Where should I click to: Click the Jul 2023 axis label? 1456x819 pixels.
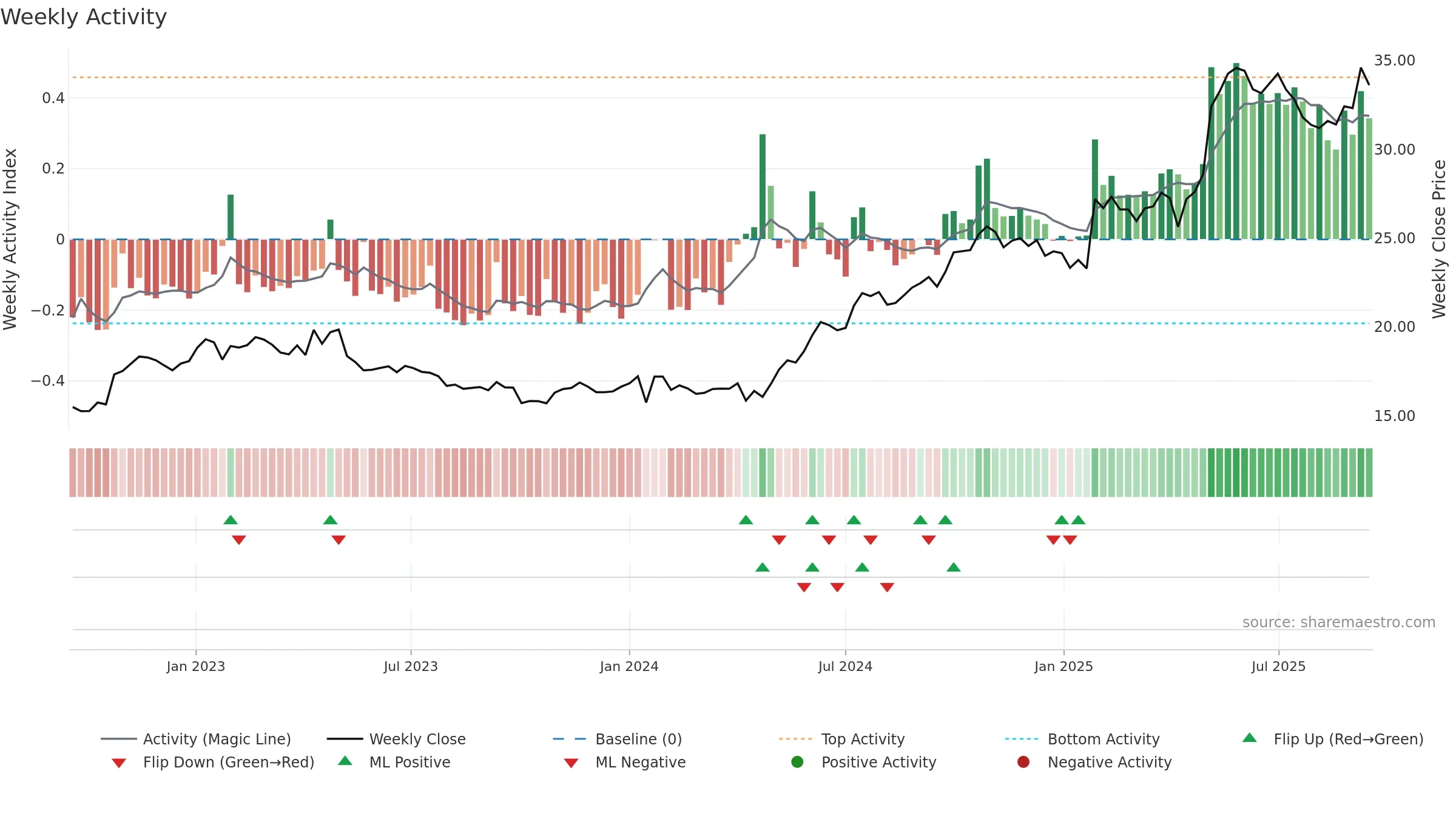[x=411, y=666]
